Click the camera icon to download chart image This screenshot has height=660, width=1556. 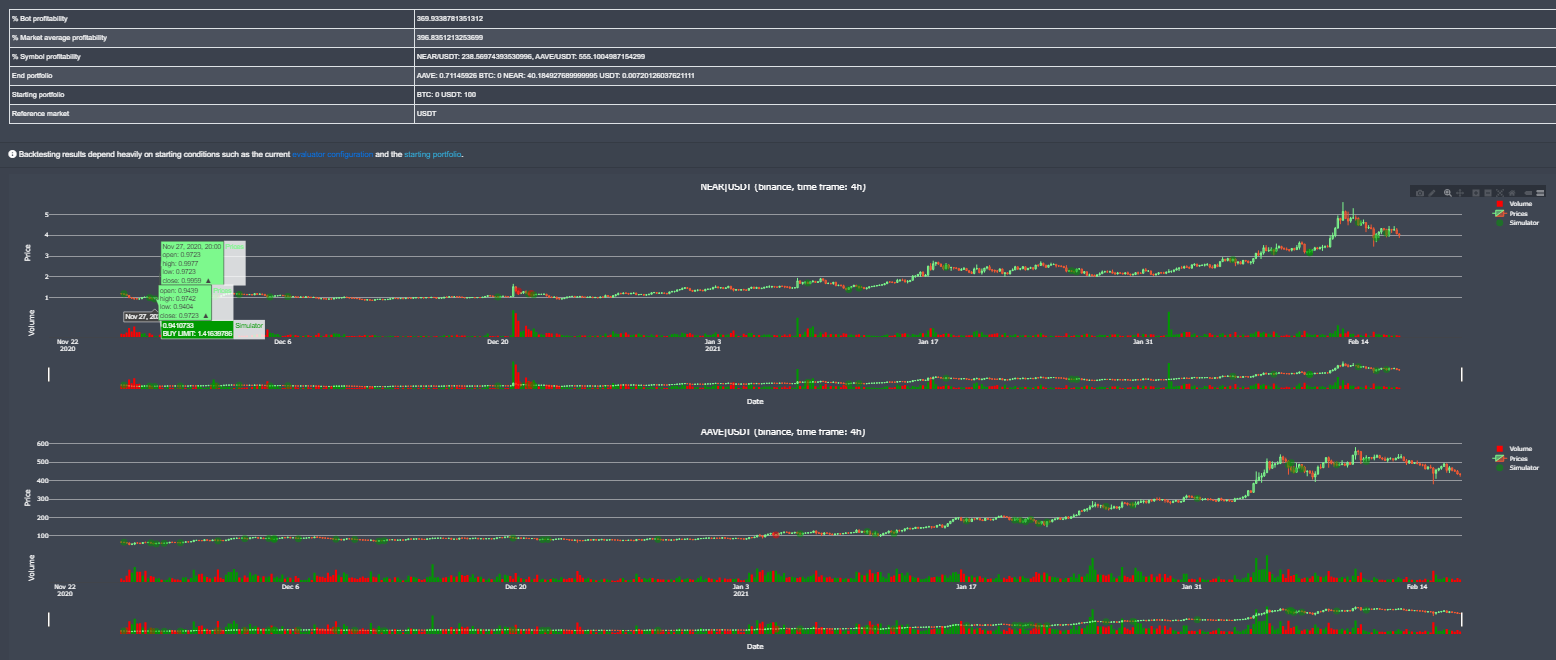coord(1420,193)
